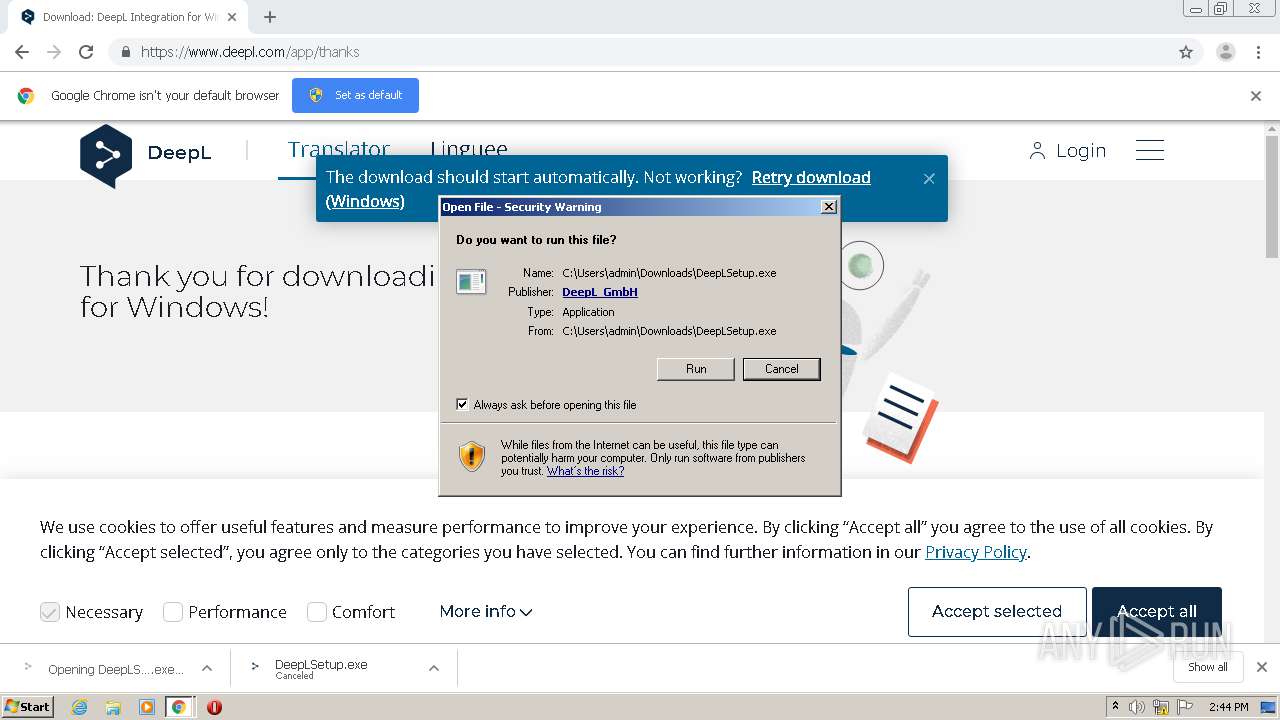Close the Chrome downloads bar

coord(1262,667)
